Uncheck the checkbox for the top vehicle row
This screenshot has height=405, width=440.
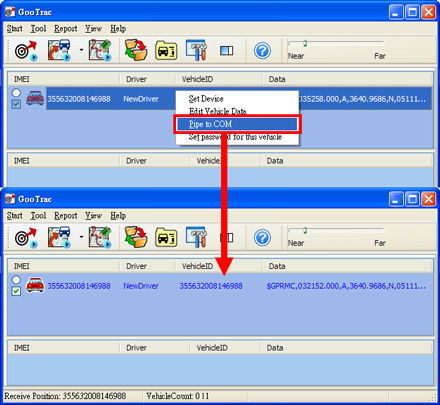(16, 104)
